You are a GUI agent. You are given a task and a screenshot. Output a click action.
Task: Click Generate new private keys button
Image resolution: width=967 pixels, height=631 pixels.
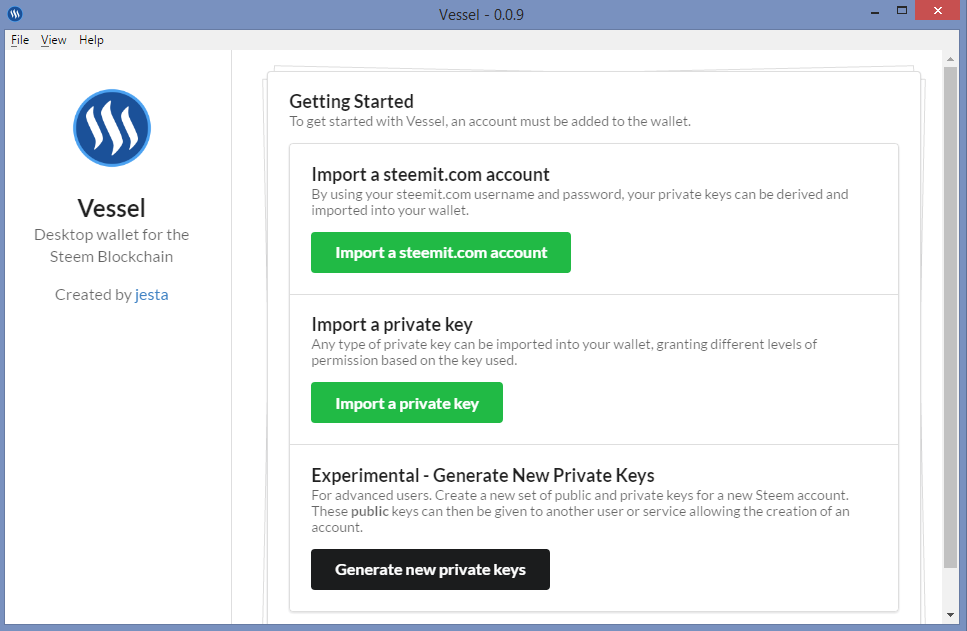[x=430, y=569]
